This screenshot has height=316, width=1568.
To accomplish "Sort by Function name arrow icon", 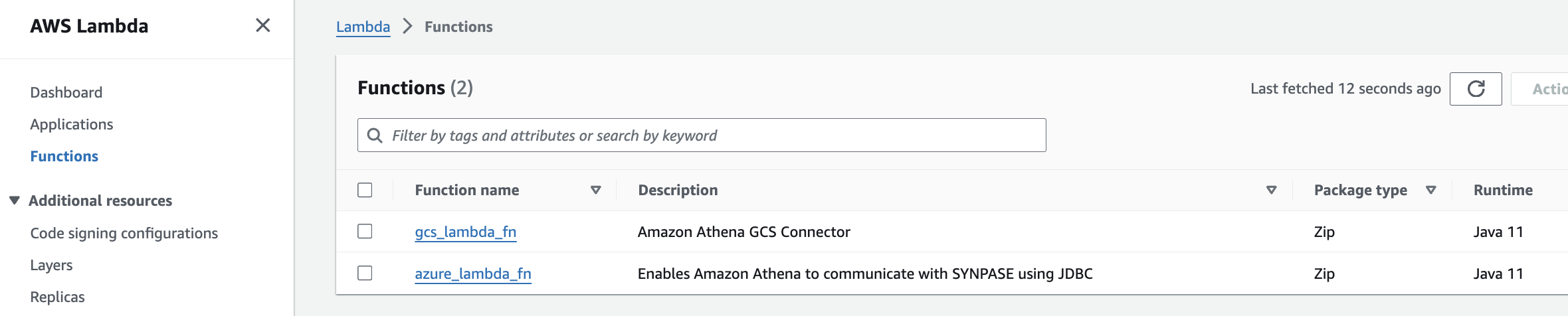I will pos(595,191).
